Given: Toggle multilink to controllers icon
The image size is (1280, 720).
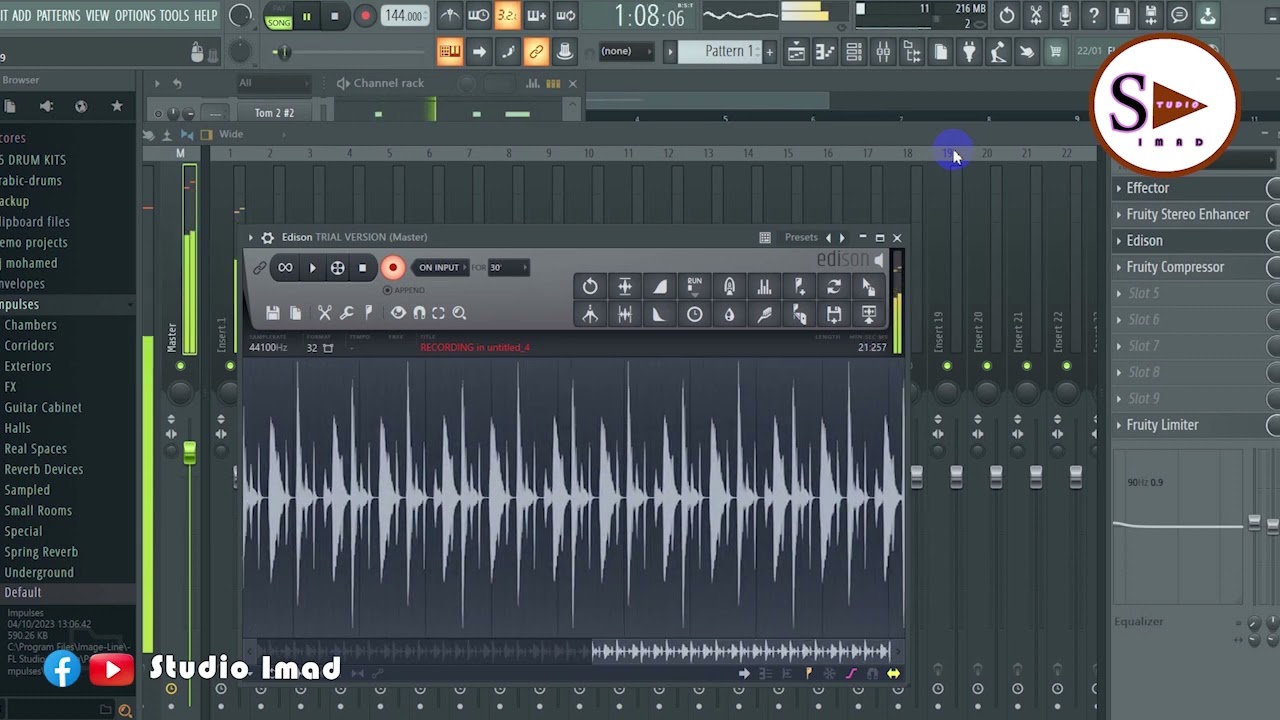Looking at the screenshot, I should click(x=536, y=51).
